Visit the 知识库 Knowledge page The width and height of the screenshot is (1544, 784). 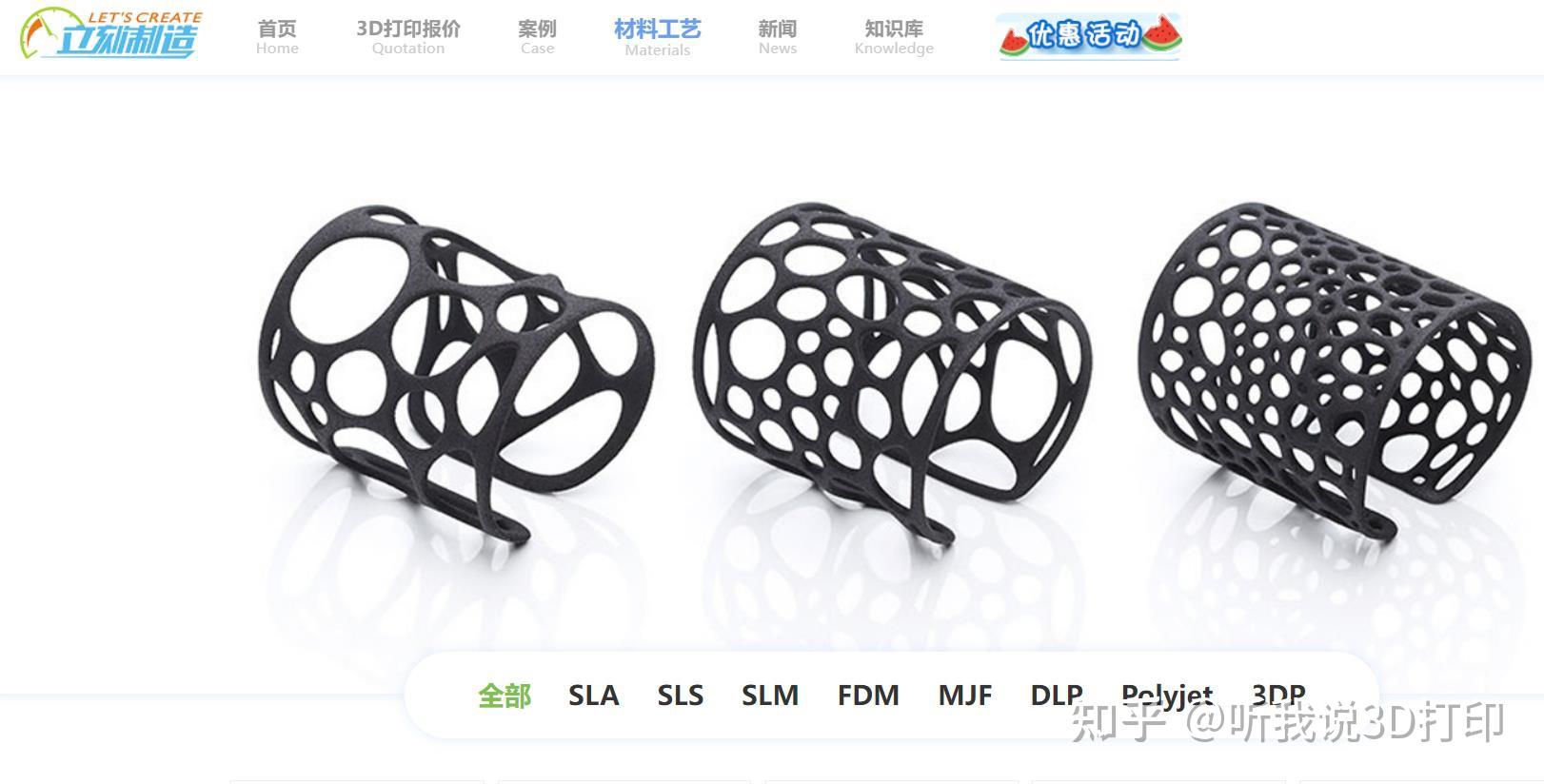894,37
